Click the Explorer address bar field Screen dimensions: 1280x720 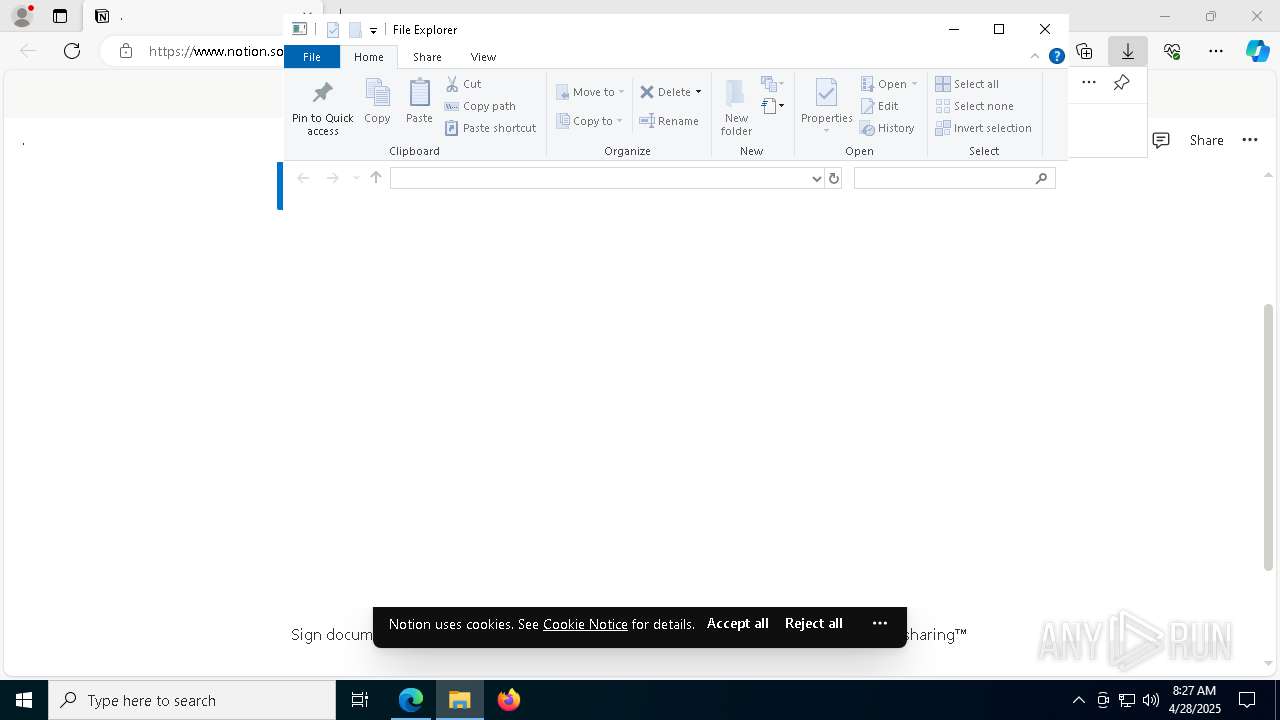pos(600,178)
